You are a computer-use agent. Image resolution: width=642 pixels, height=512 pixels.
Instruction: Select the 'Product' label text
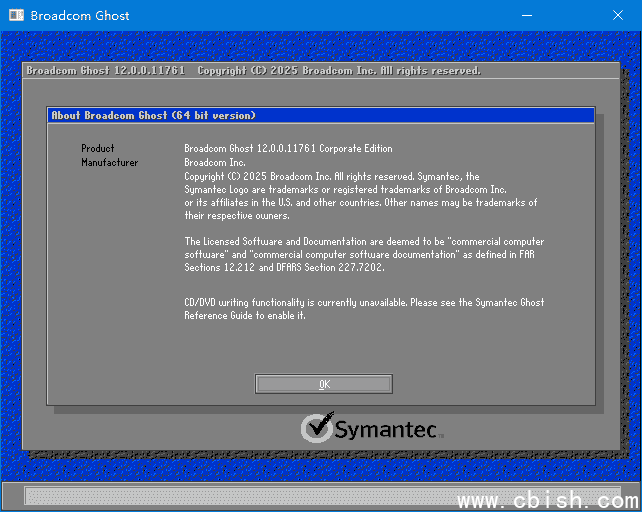tap(97, 148)
